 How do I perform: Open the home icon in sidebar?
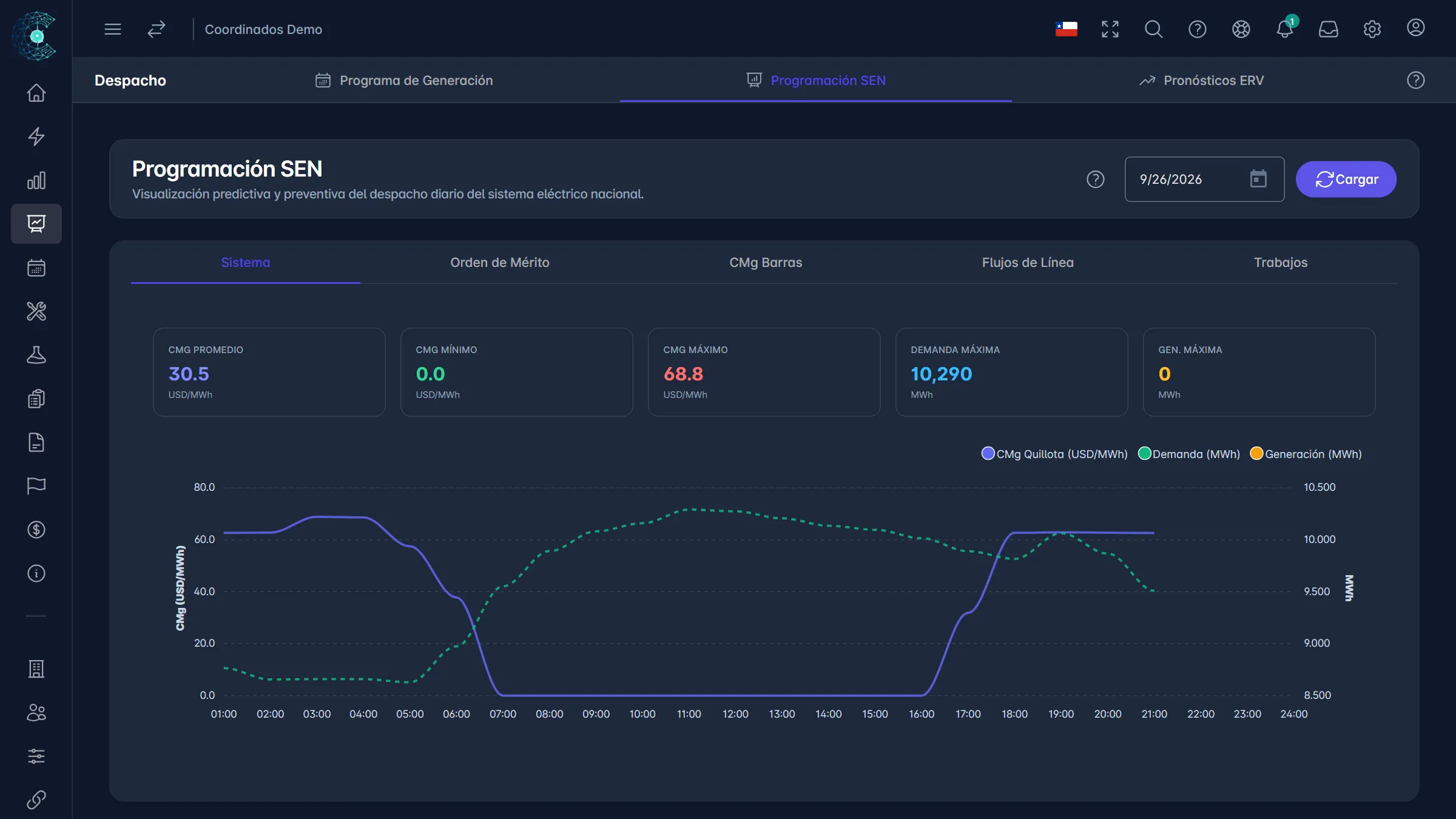point(36,93)
